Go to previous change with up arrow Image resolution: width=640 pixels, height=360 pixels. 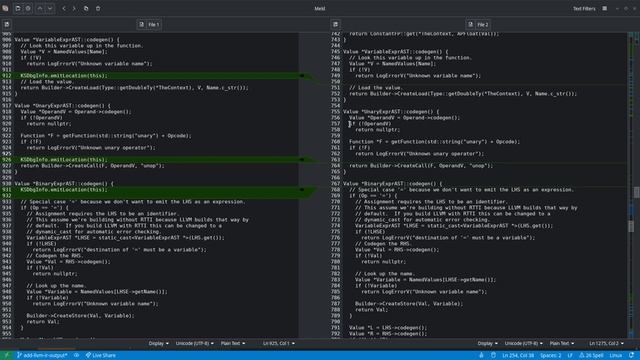point(40,8)
